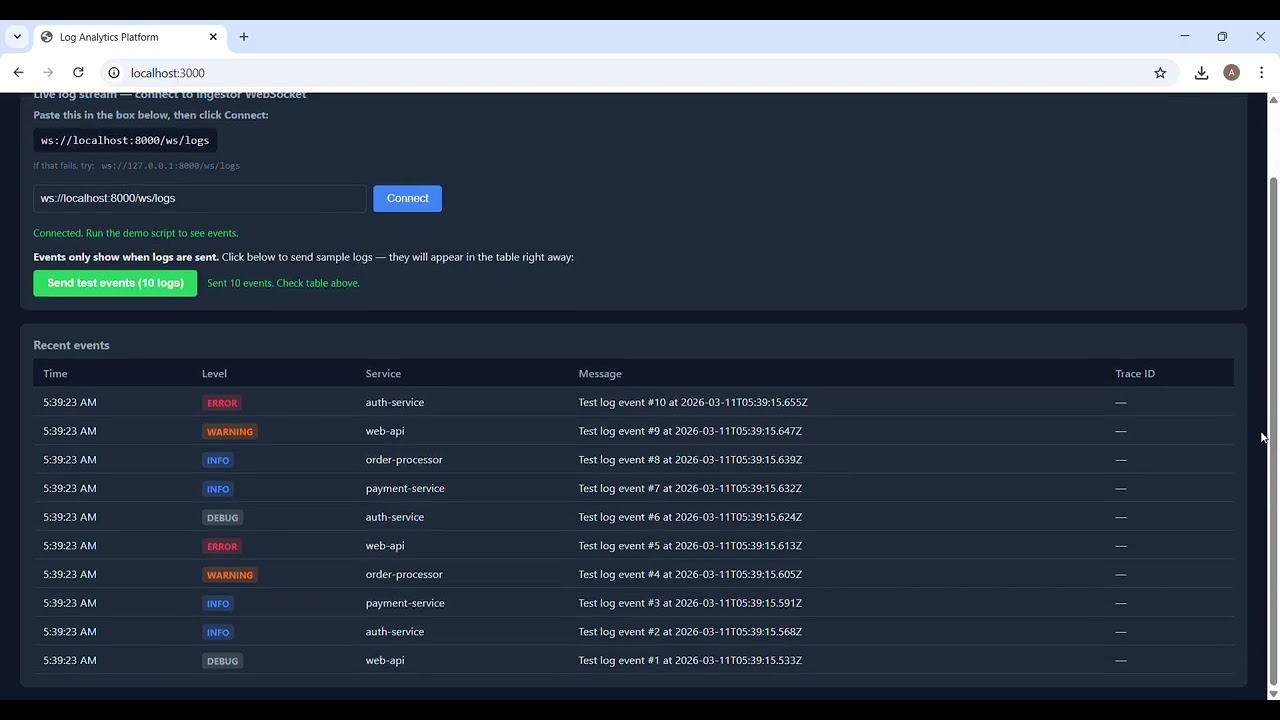Click INFO badge for event #7
The image size is (1280, 720).
coord(218,489)
